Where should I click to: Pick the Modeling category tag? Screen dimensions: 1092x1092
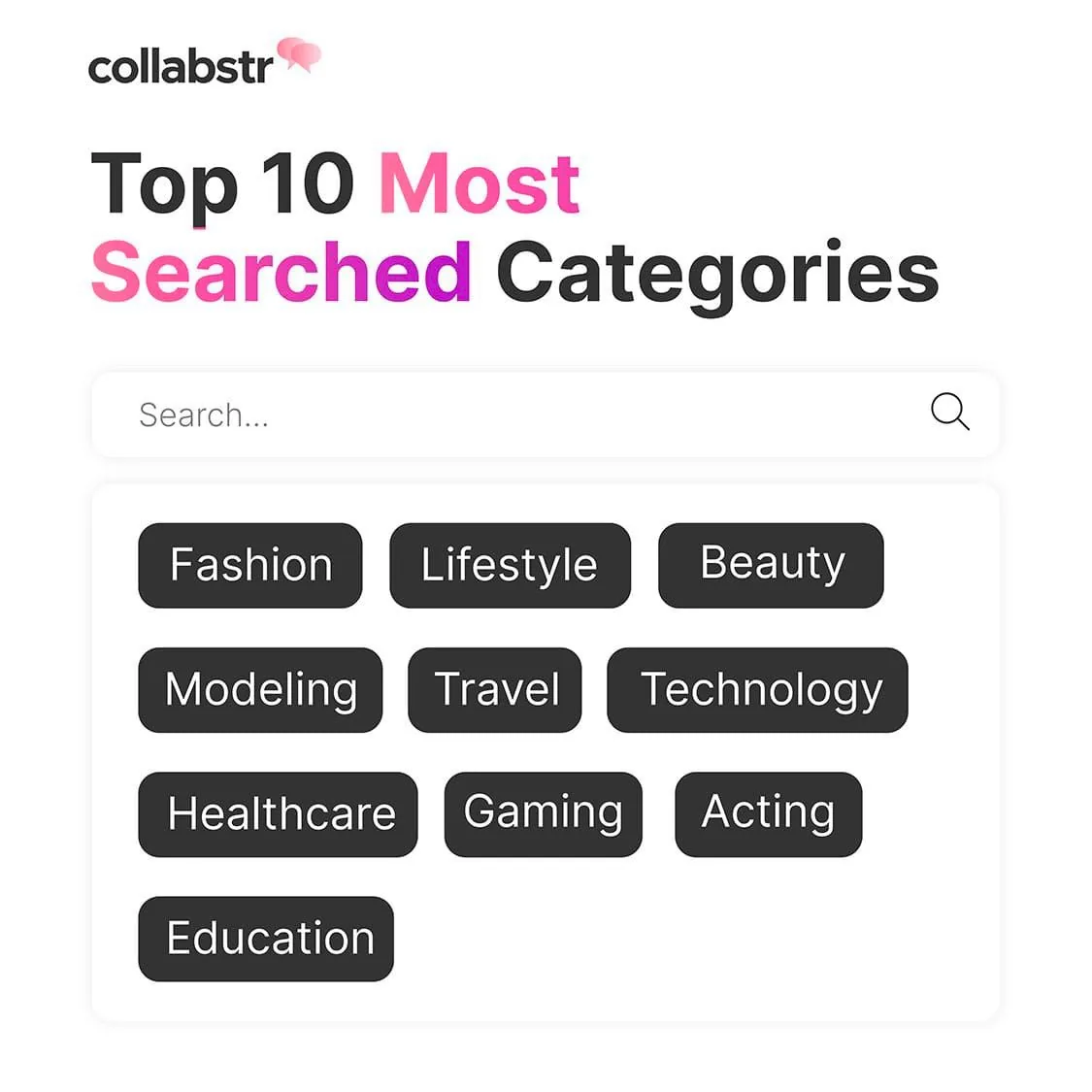click(260, 689)
